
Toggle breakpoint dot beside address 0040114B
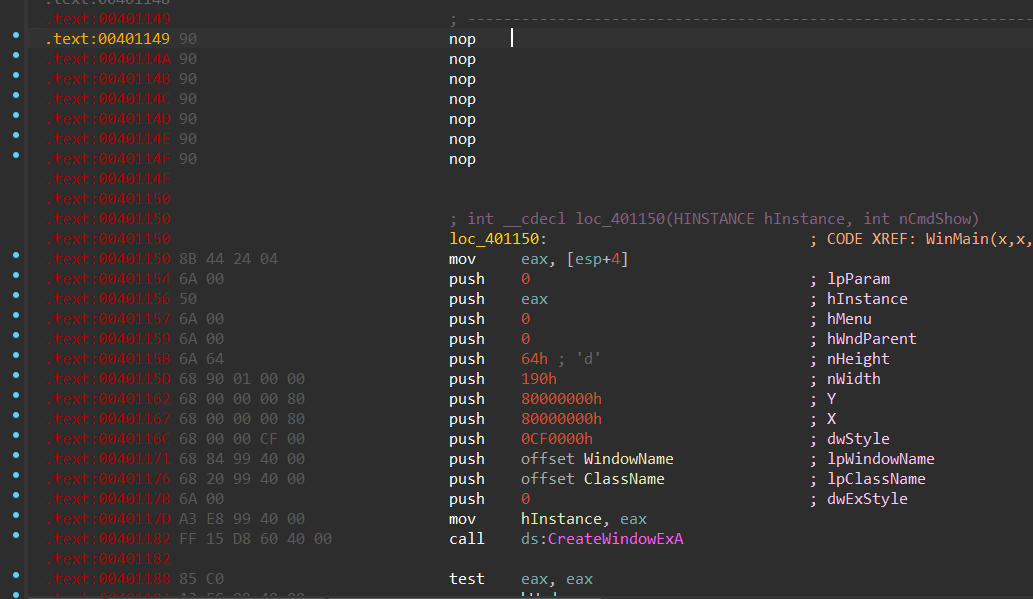coord(16,75)
